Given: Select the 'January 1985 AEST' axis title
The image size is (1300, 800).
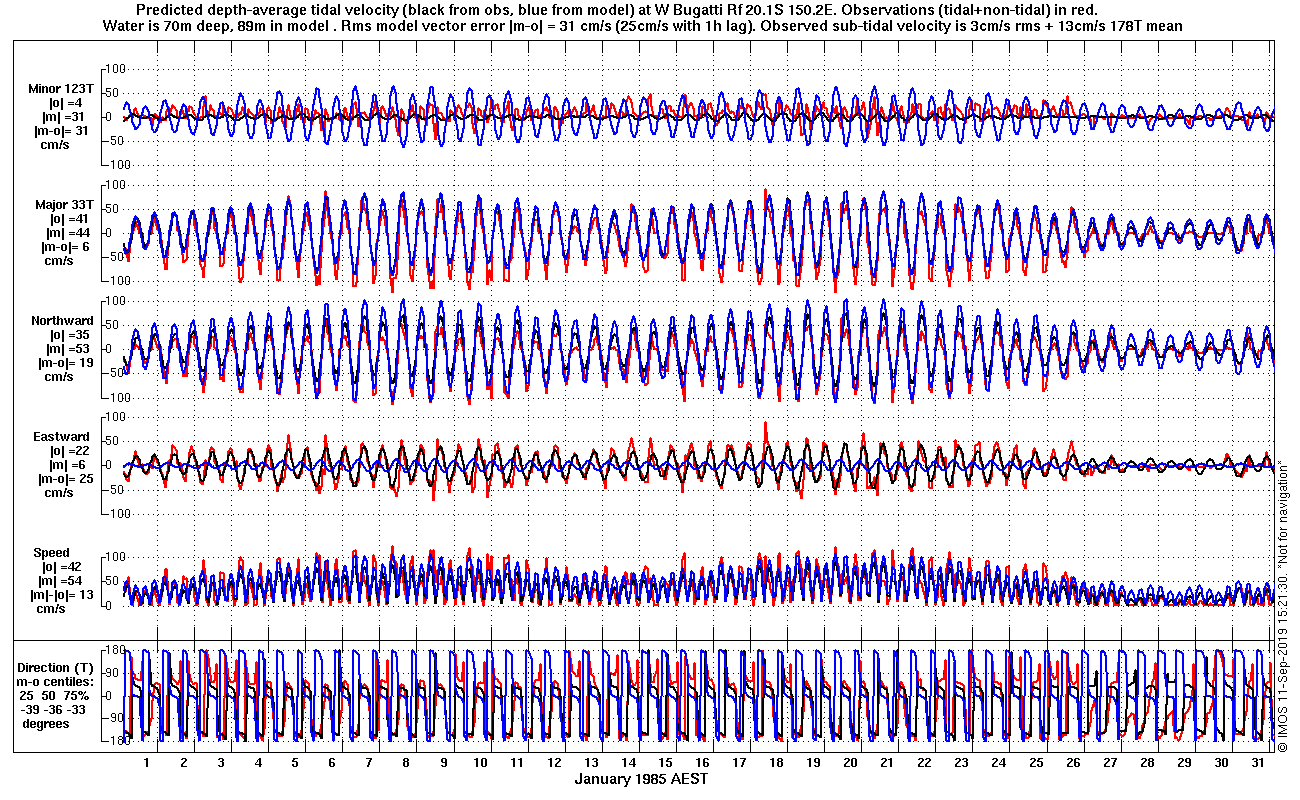Looking at the screenshot, I should coord(641,779).
